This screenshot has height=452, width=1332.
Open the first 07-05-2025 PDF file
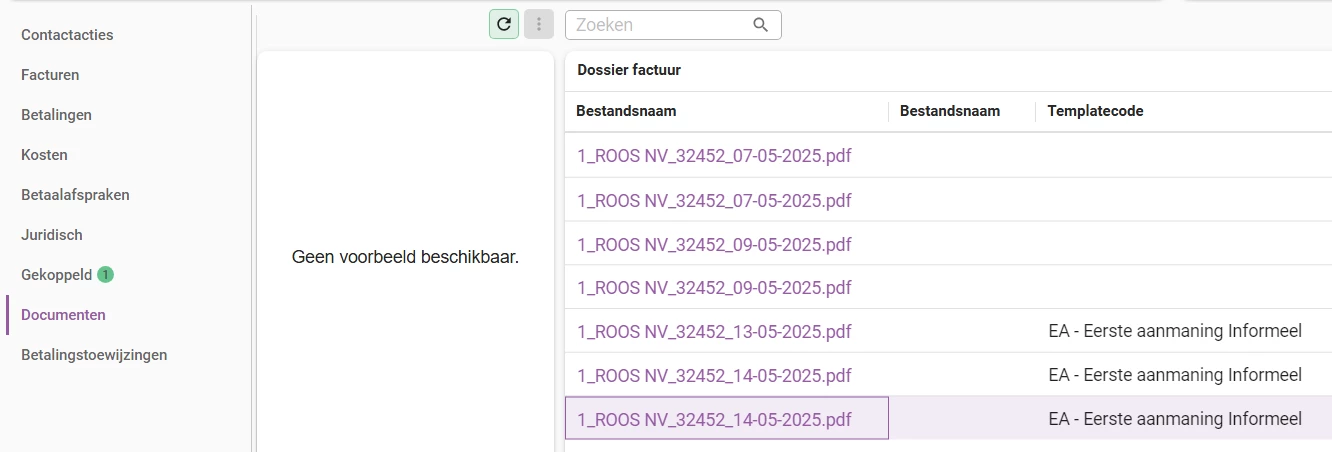point(715,156)
